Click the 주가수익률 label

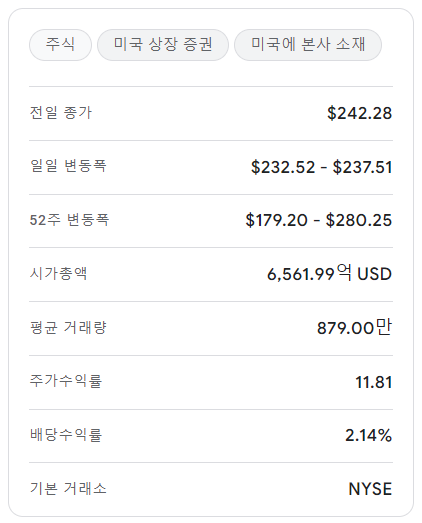(x=66, y=381)
